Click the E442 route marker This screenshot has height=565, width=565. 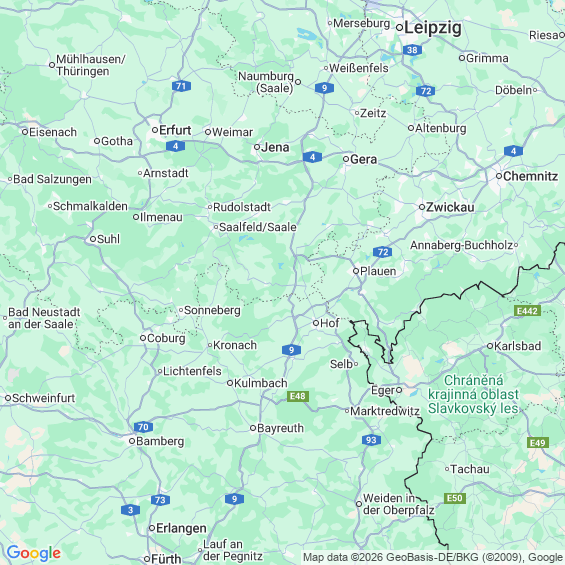(x=527, y=311)
